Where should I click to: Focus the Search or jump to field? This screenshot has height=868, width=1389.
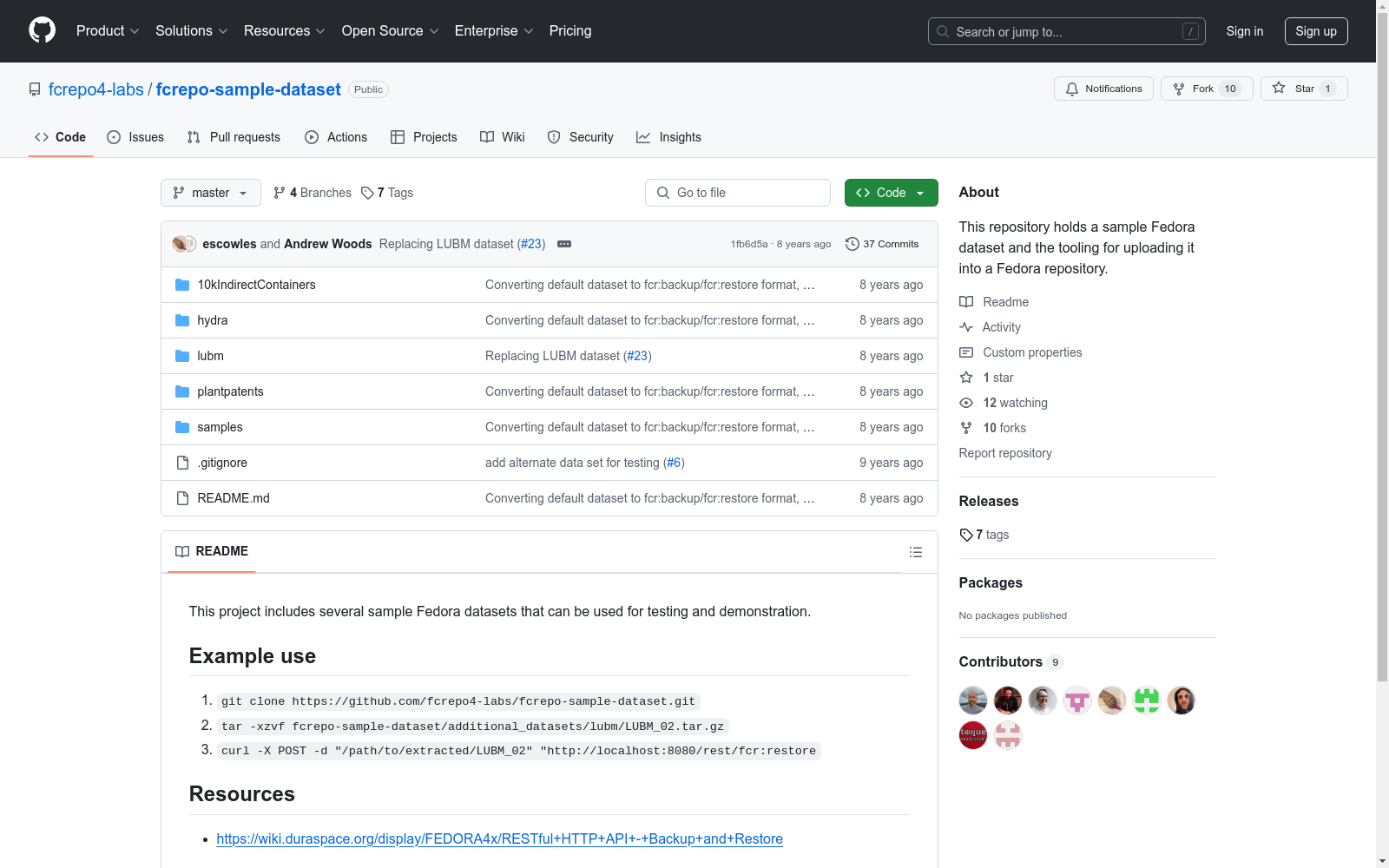[x=1067, y=31]
